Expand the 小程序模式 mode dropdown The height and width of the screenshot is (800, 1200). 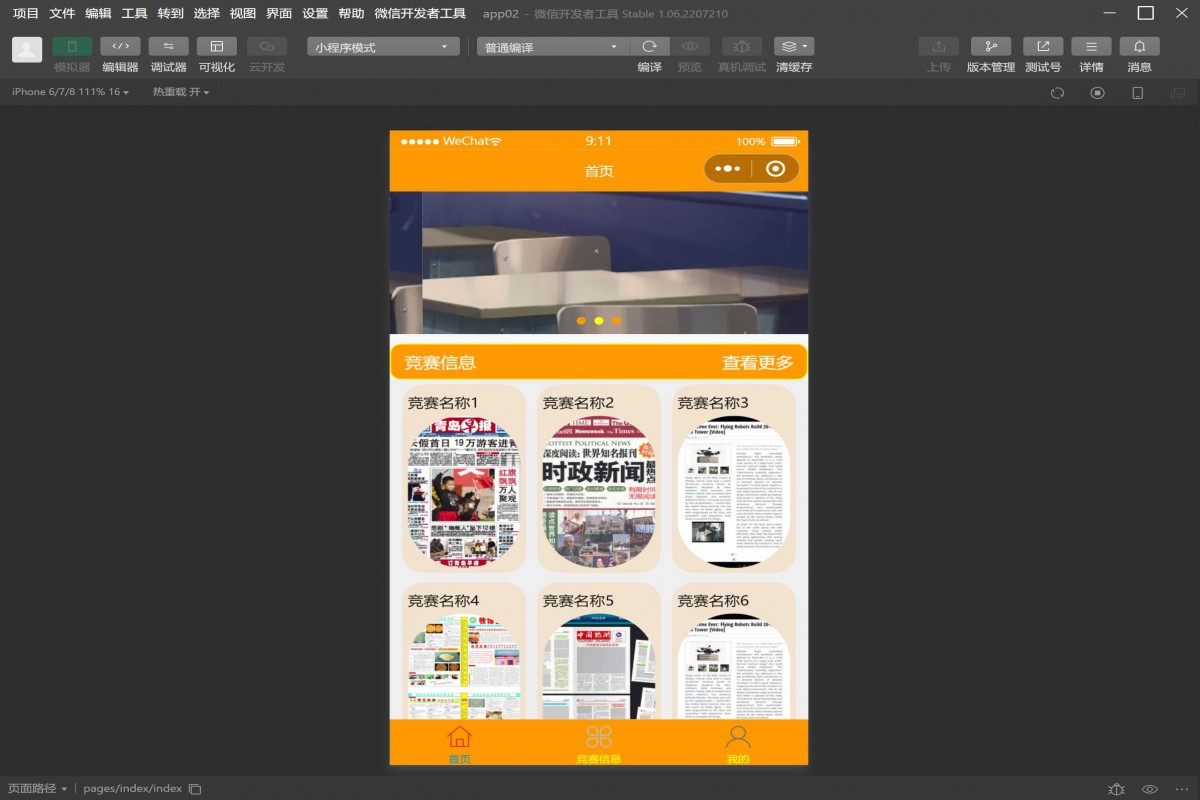click(x=383, y=47)
